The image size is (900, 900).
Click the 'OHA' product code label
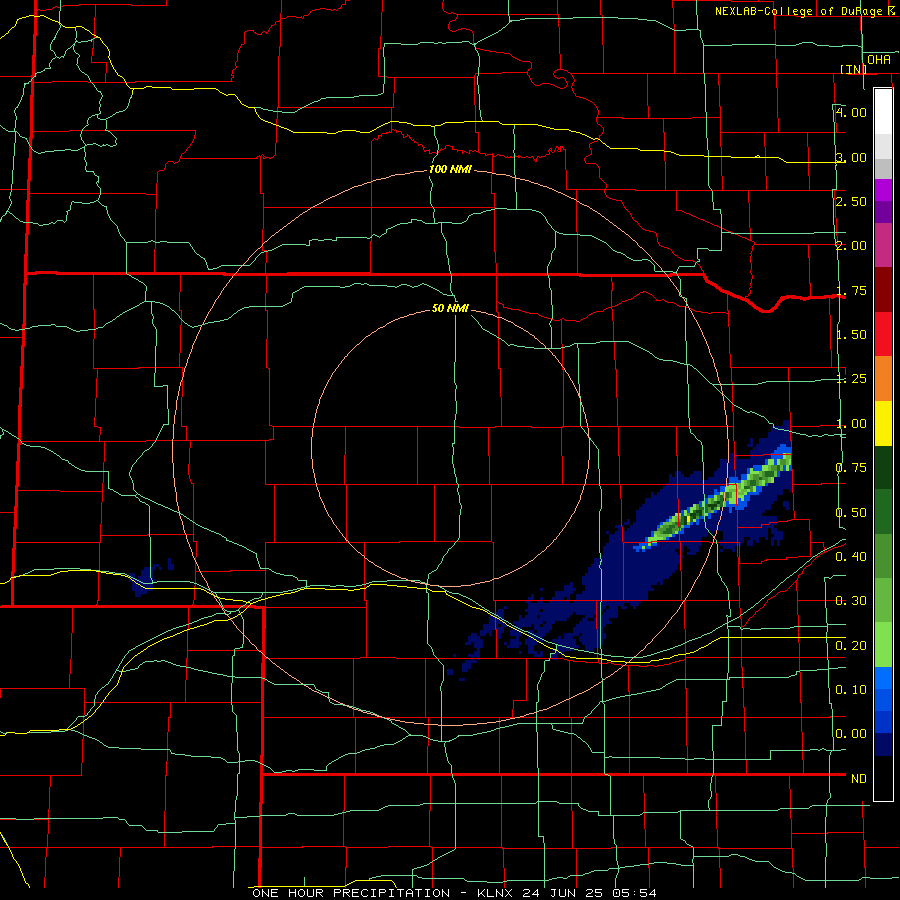[x=879, y=60]
